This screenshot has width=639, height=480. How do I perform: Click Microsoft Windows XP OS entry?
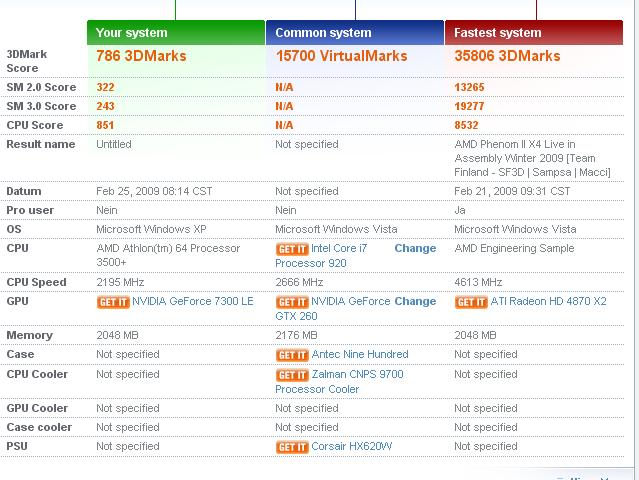pyautogui.click(x=151, y=229)
